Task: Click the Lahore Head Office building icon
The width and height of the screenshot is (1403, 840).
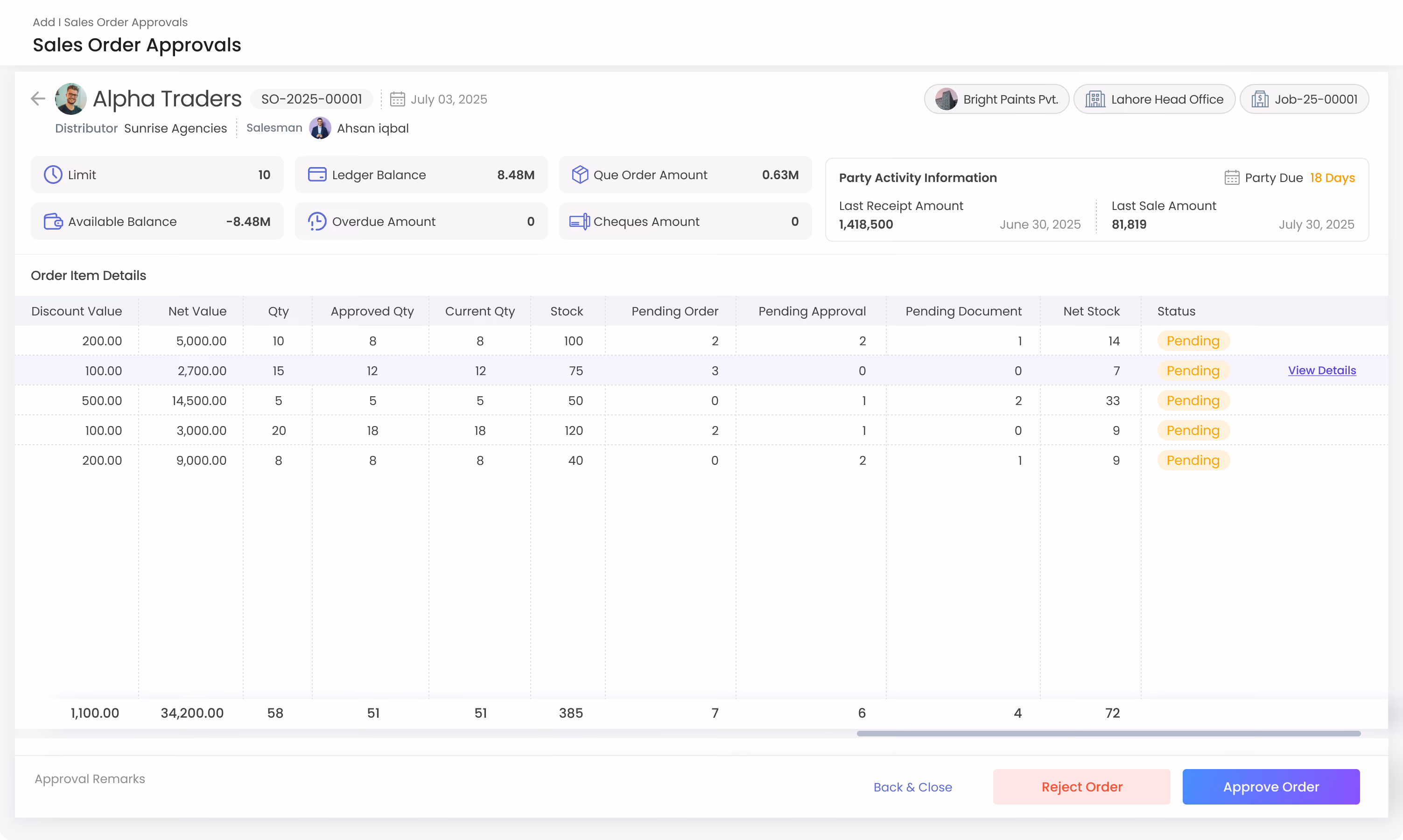Action: tap(1095, 99)
